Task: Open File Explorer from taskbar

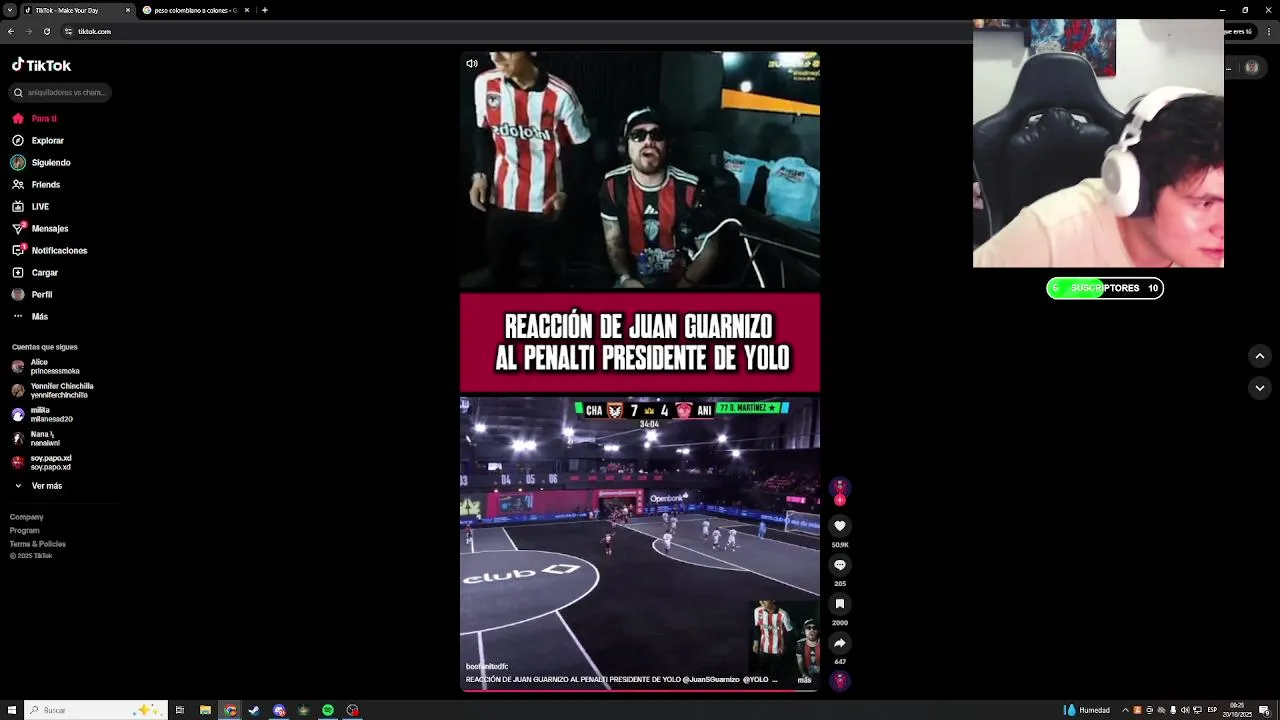Action: click(x=206, y=710)
